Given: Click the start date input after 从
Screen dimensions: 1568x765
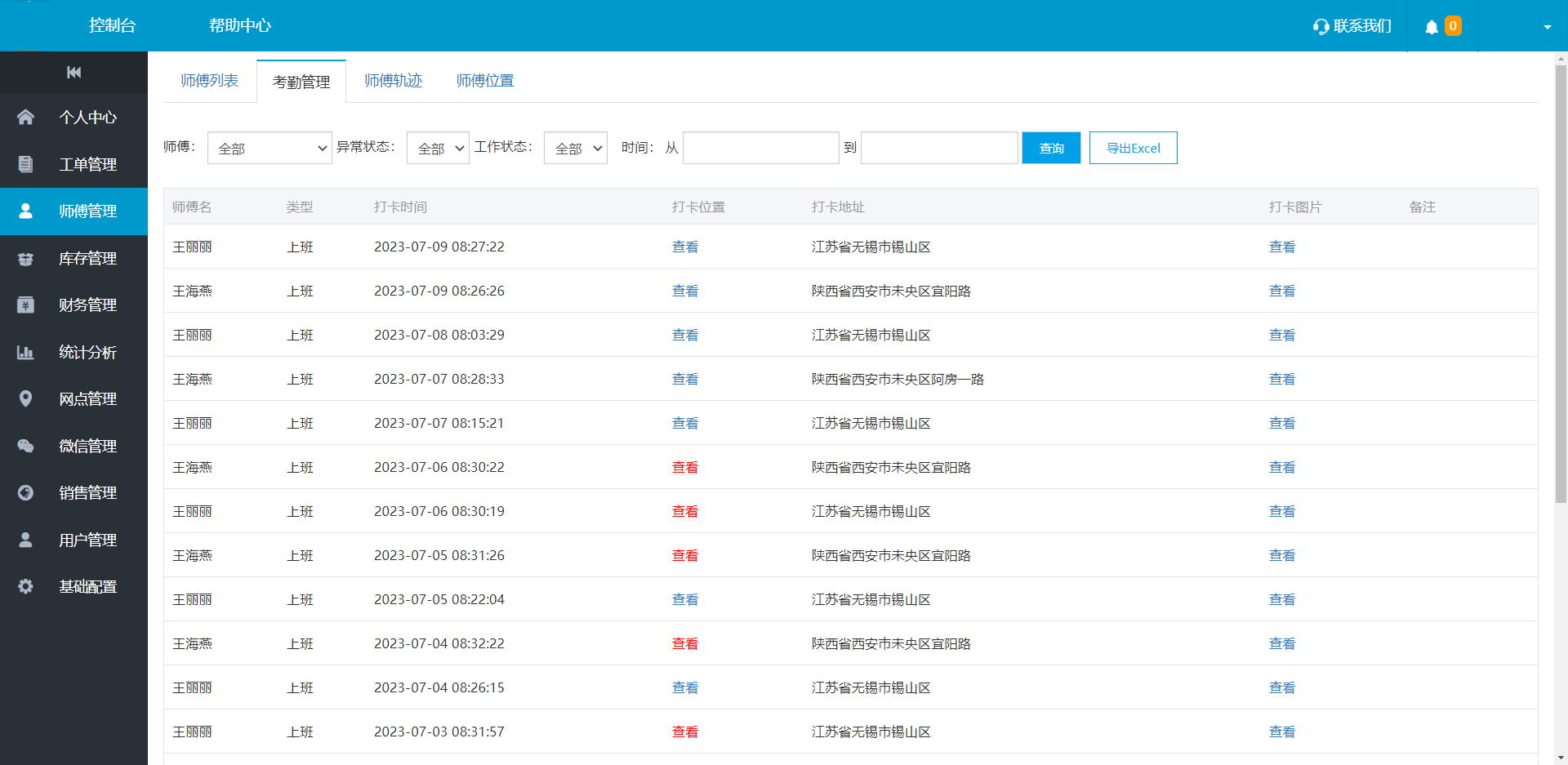Looking at the screenshot, I should click(760, 148).
